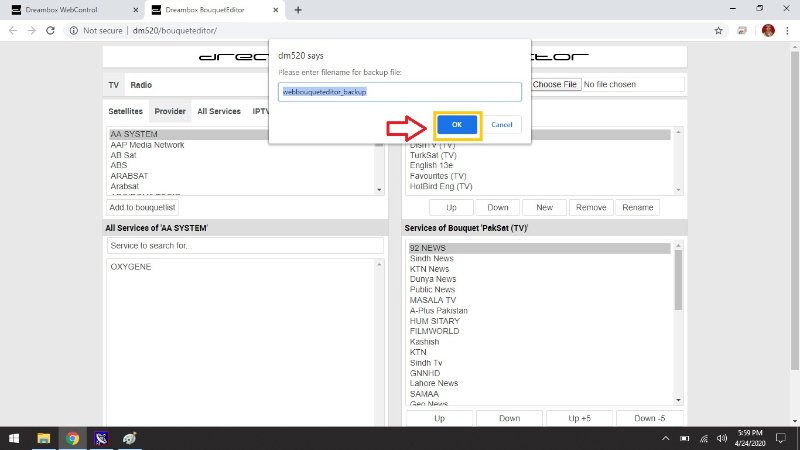Click the taskbar clock showing 5:59 PM
This screenshot has height=450, width=800.
(x=750, y=438)
